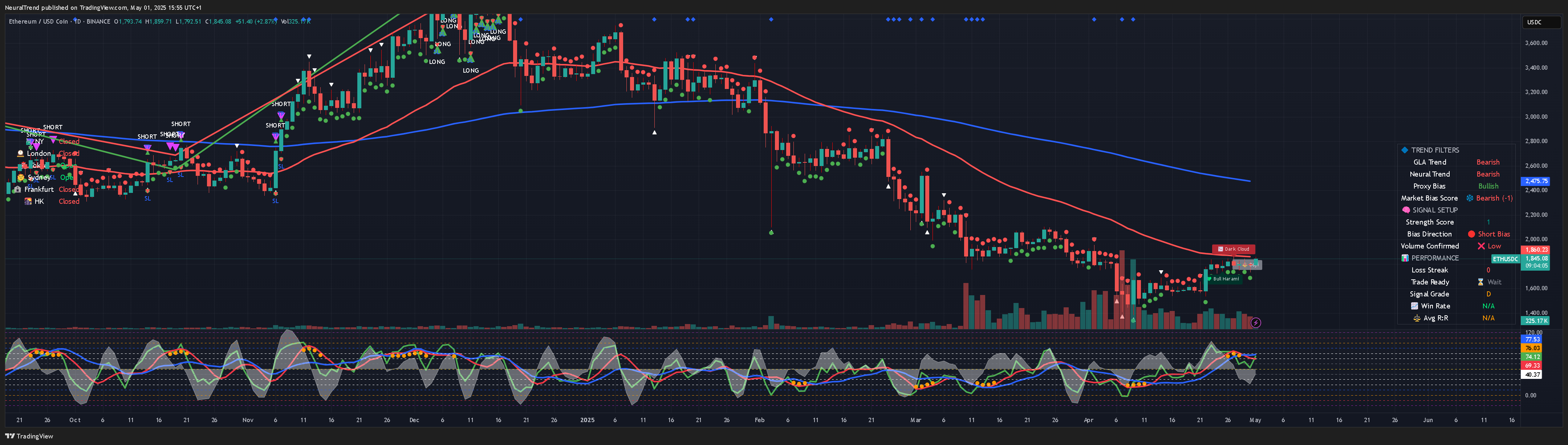1568x445 pixels.
Task: Click the 3,600.00 price axis label
Action: click(x=1536, y=43)
